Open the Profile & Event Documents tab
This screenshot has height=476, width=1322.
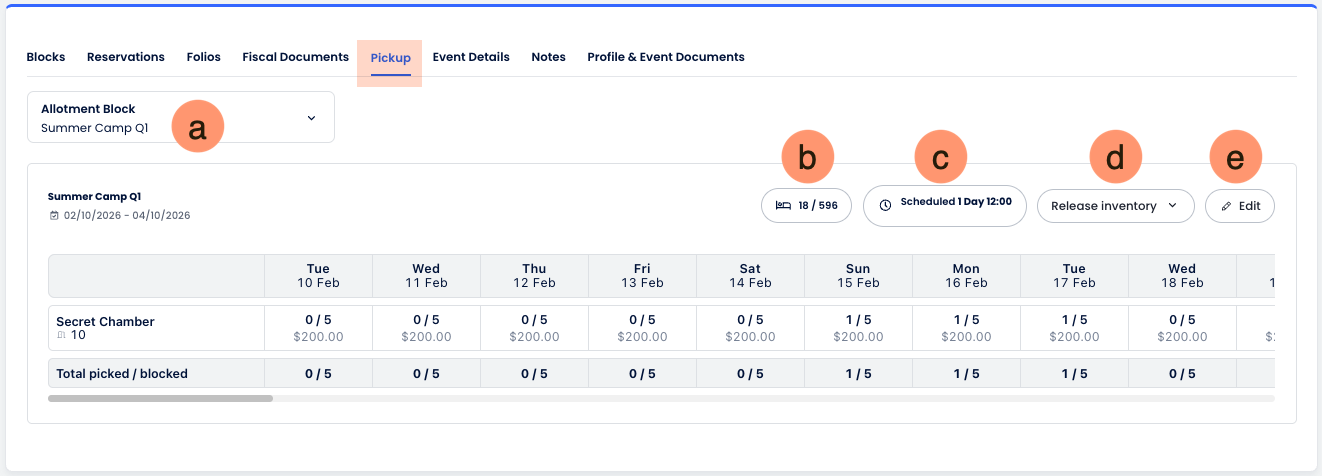click(x=665, y=57)
